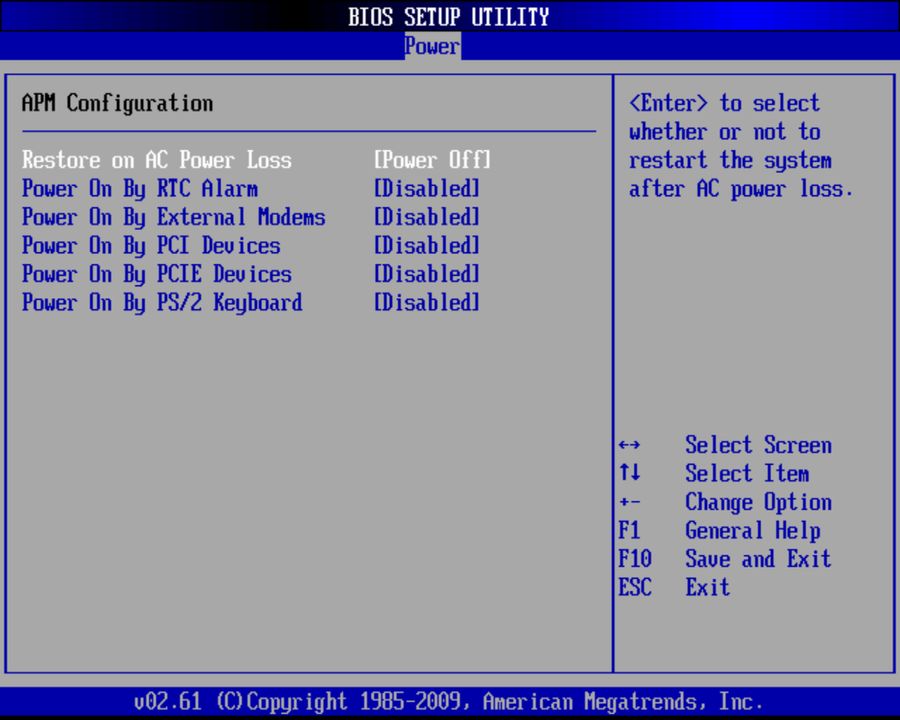The height and width of the screenshot is (720, 900).
Task: Click the APM Configuration heading
Action: pyautogui.click(x=117, y=103)
